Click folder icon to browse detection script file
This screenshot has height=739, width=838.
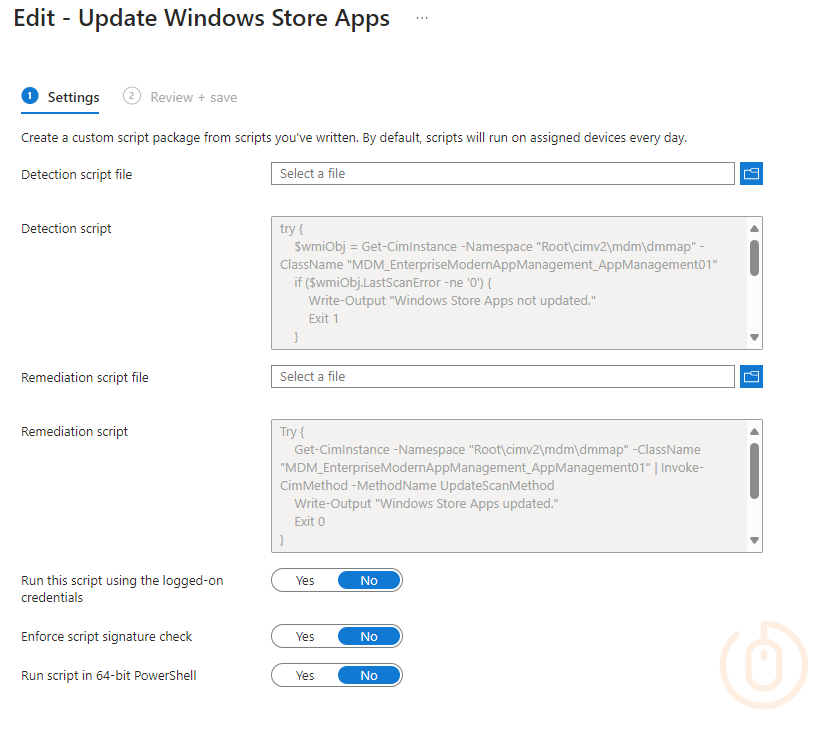click(x=751, y=174)
